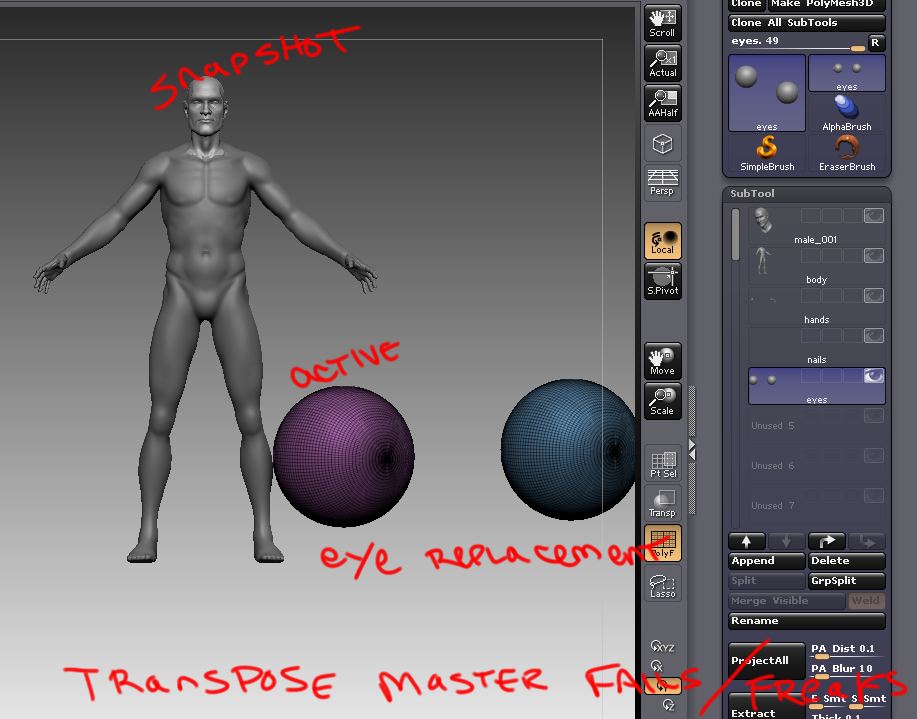Select the Scroll navigation tool
The image size is (917, 719).
tap(663, 23)
